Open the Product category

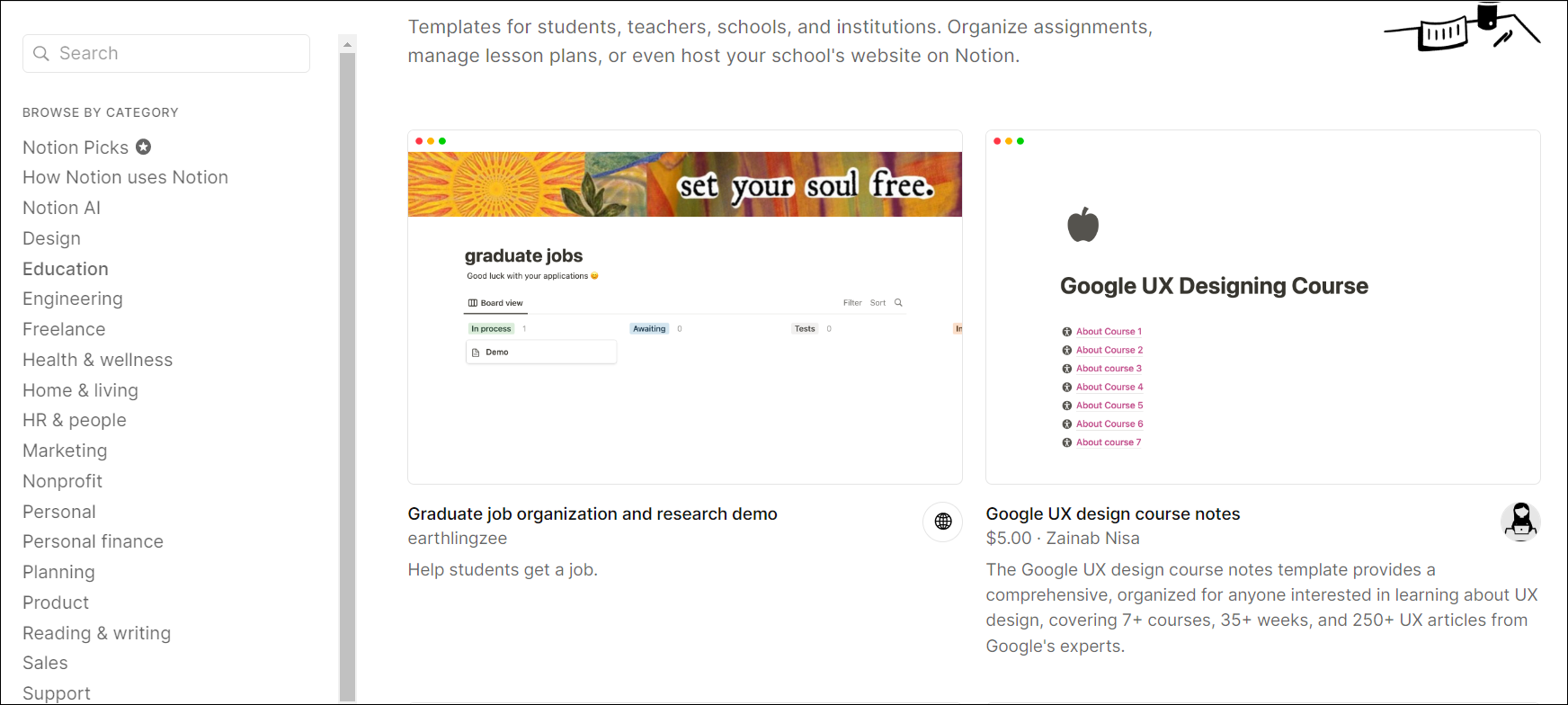coord(56,602)
